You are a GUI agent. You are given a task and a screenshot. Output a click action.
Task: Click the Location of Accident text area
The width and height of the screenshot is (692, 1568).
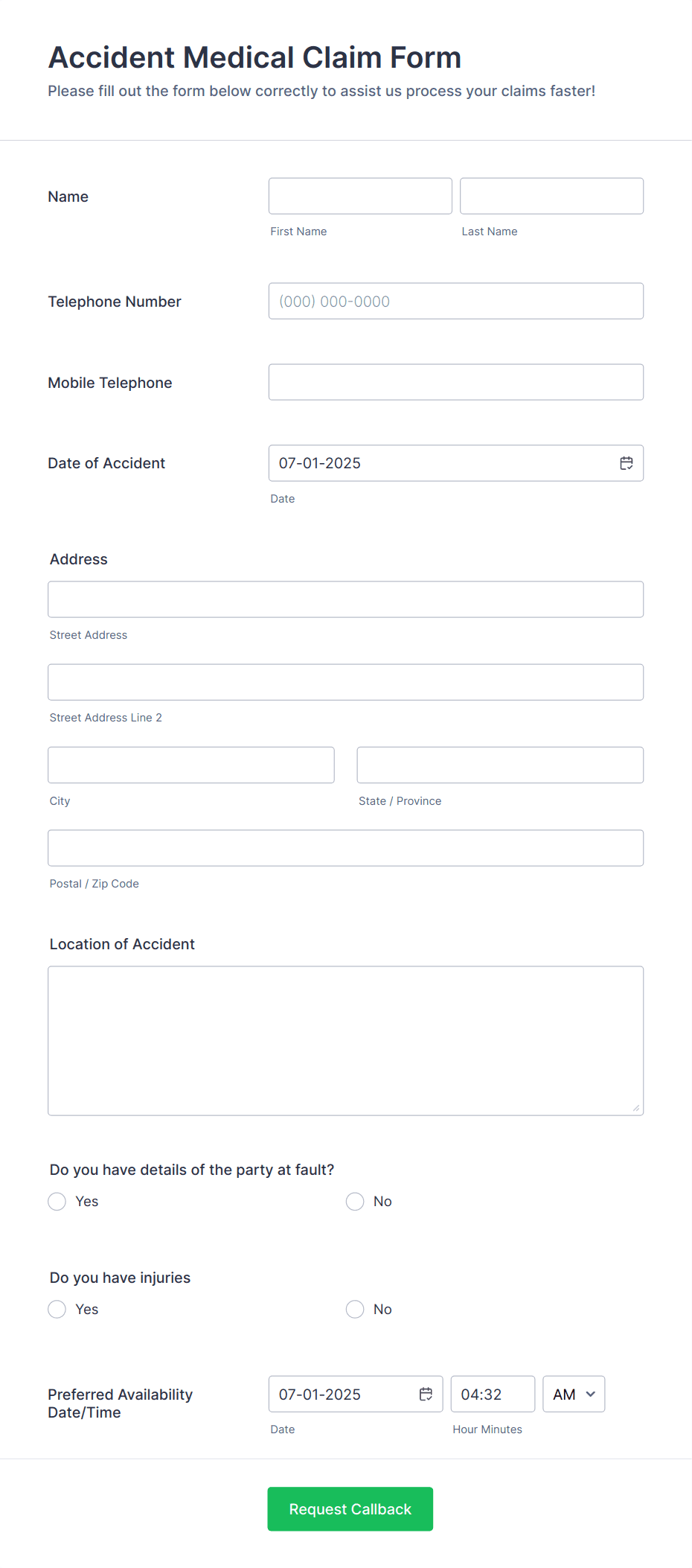(345, 1040)
